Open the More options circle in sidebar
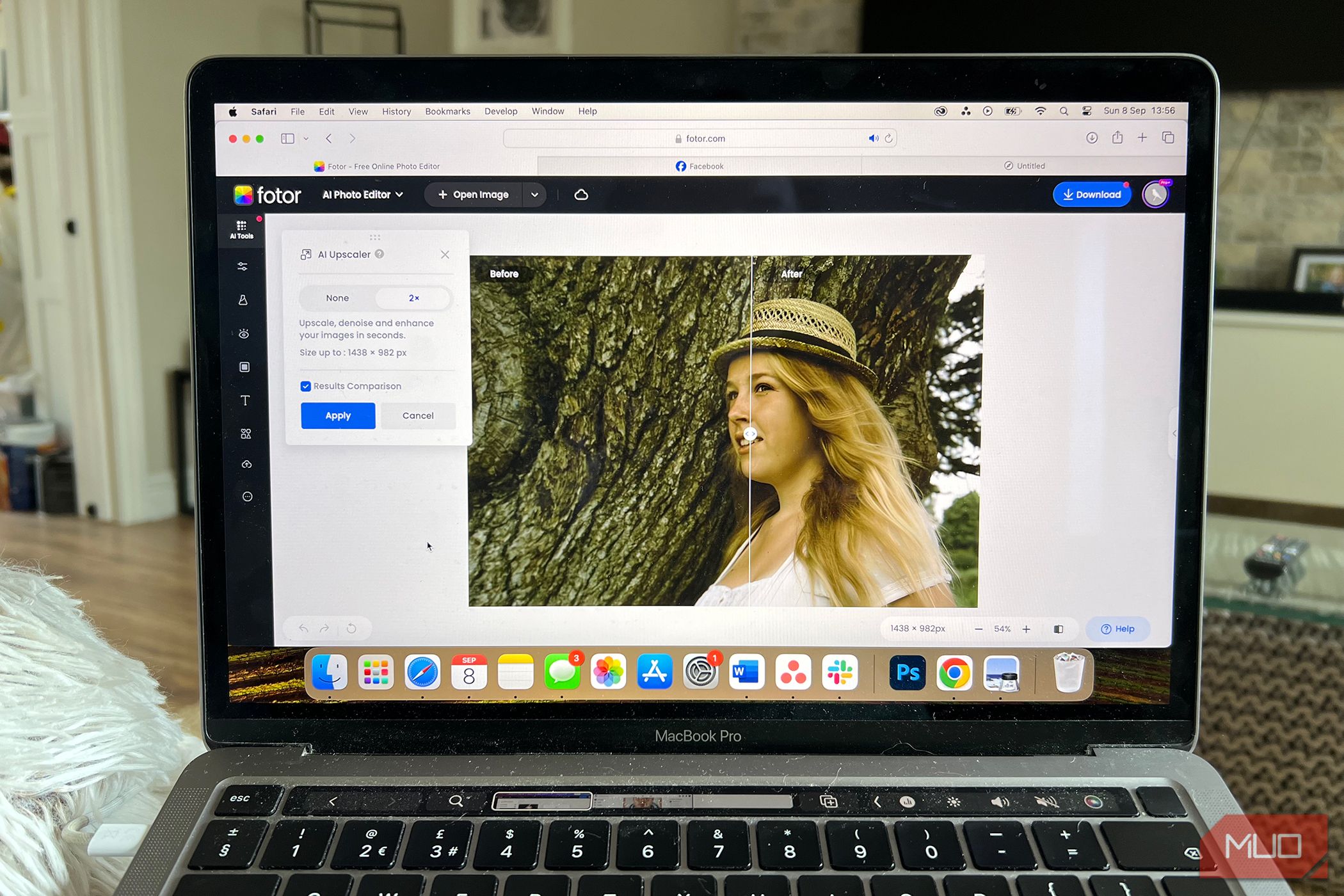The image size is (1344, 896). pyautogui.click(x=247, y=497)
